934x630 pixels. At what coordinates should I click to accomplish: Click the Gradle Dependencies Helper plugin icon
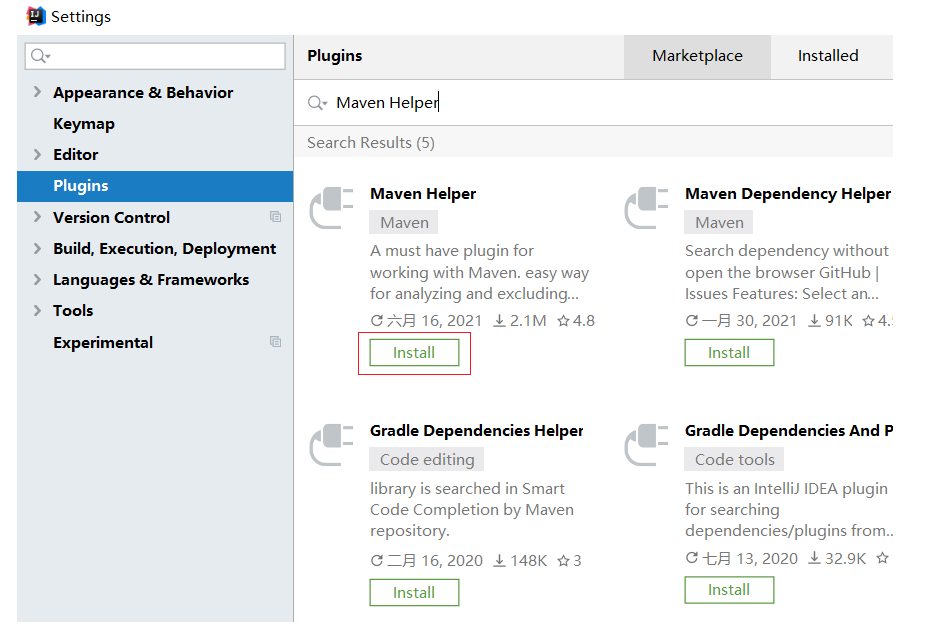point(331,445)
